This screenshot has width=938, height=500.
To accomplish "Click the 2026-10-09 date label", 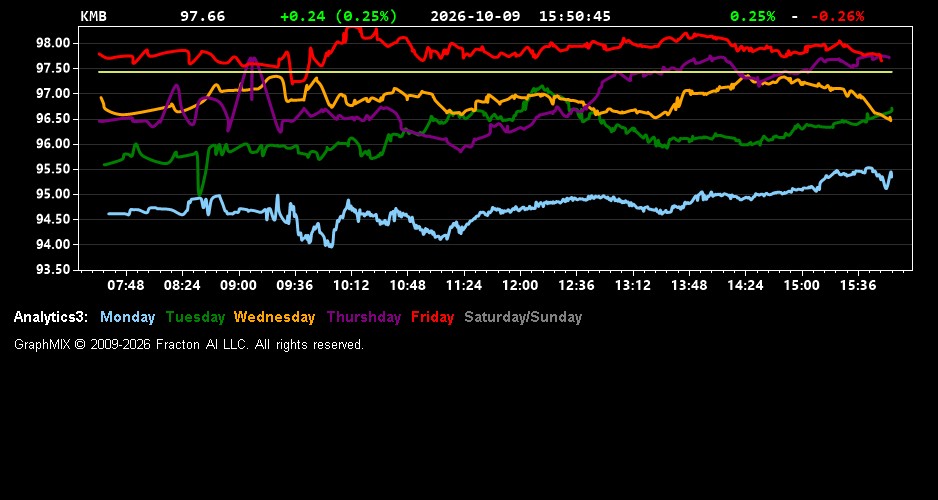I will [476, 16].
